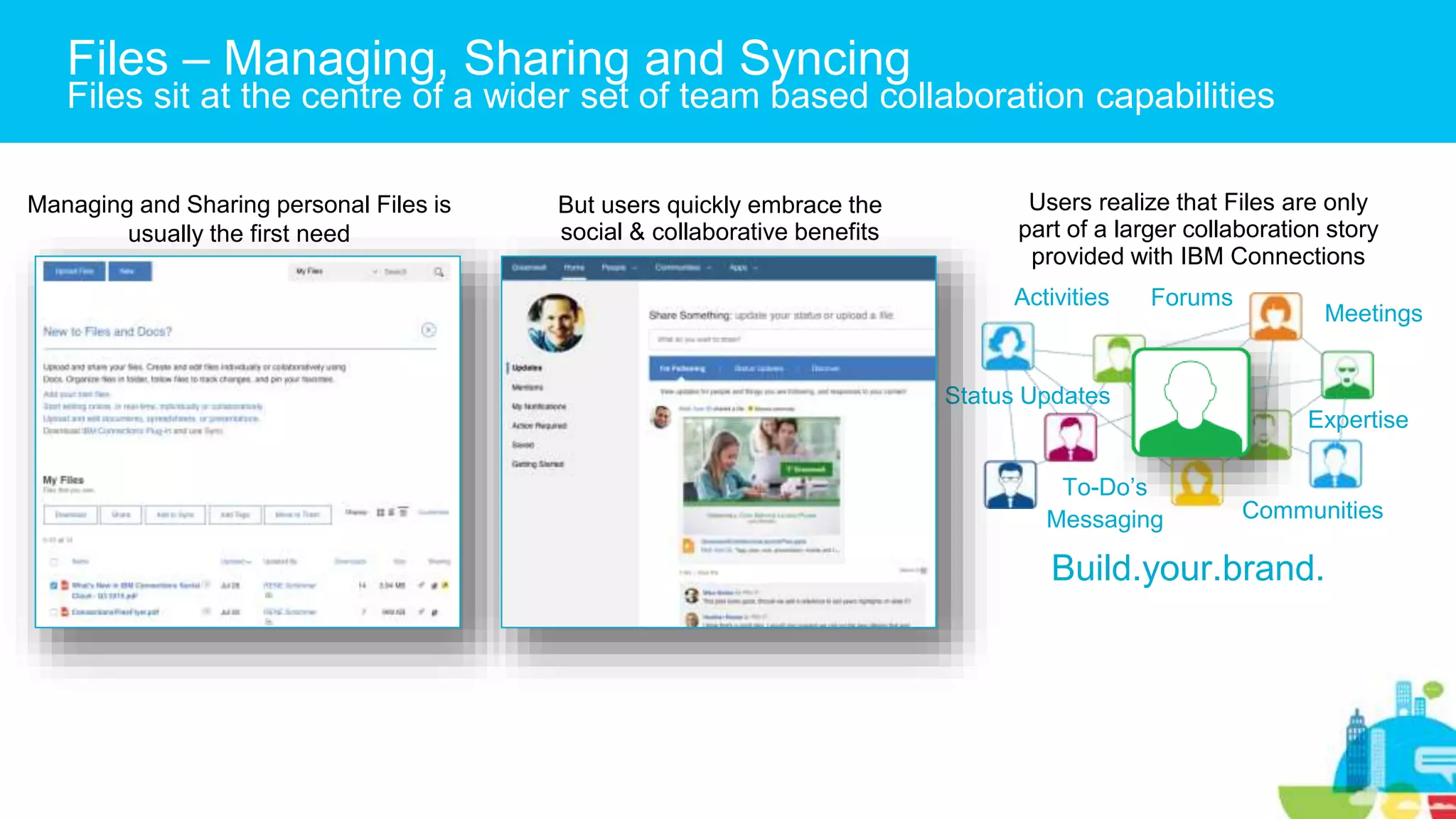This screenshot has width=1456, height=819.
Task: Click the Move to Trash button
Action: pyautogui.click(x=297, y=515)
